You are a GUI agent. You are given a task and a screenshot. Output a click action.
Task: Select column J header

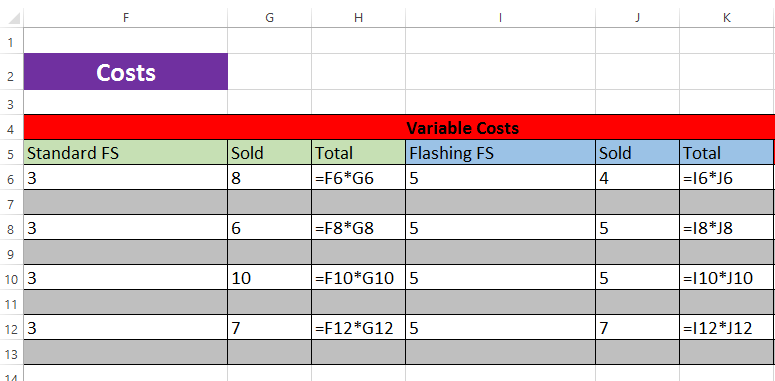(x=637, y=18)
